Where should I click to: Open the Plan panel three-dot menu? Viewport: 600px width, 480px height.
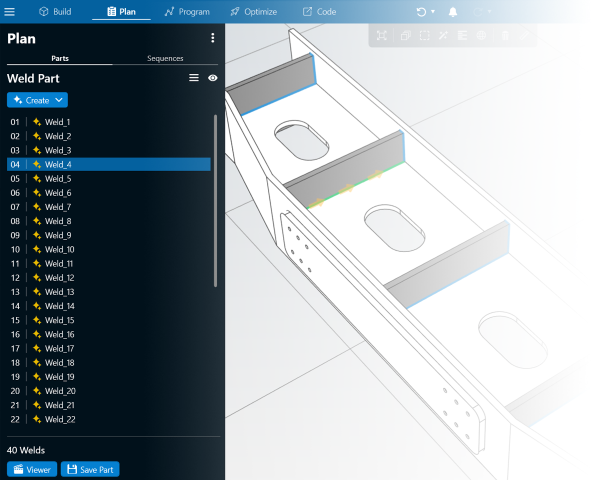pyautogui.click(x=212, y=38)
